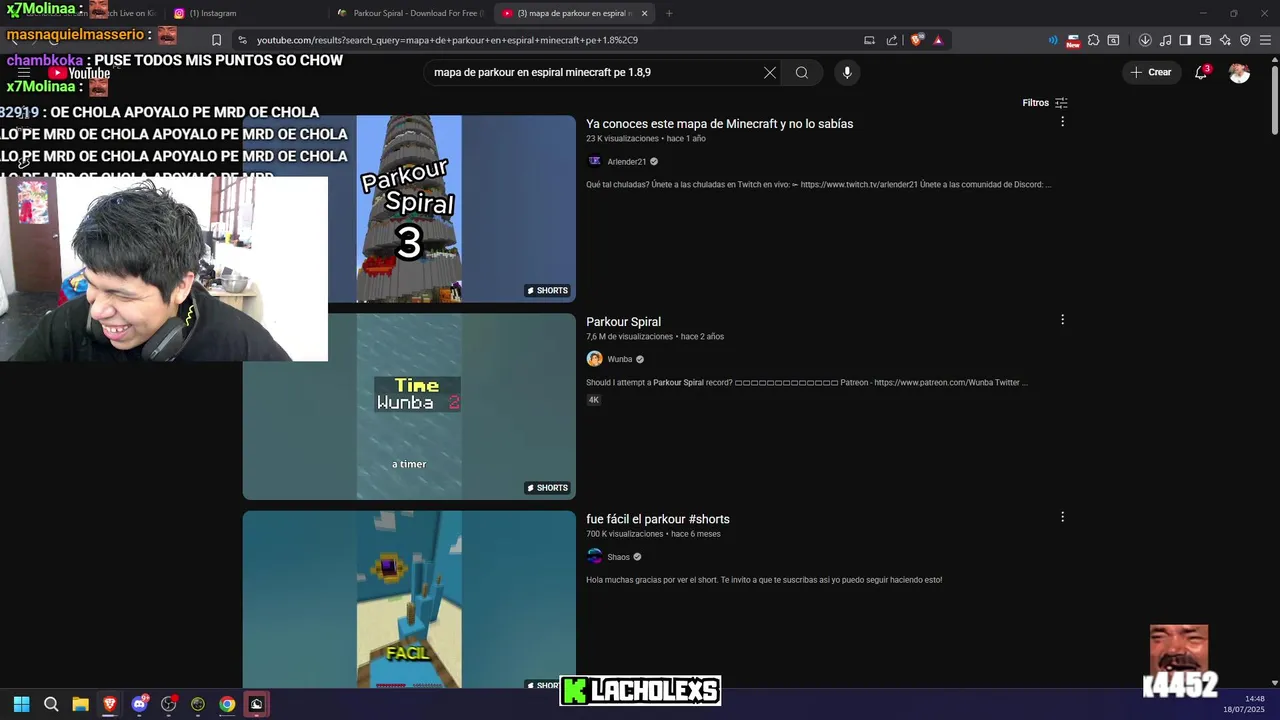This screenshot has width=1280, height=720.
Task: Clear the YouTube search box with X
Action: coord(770,72)
